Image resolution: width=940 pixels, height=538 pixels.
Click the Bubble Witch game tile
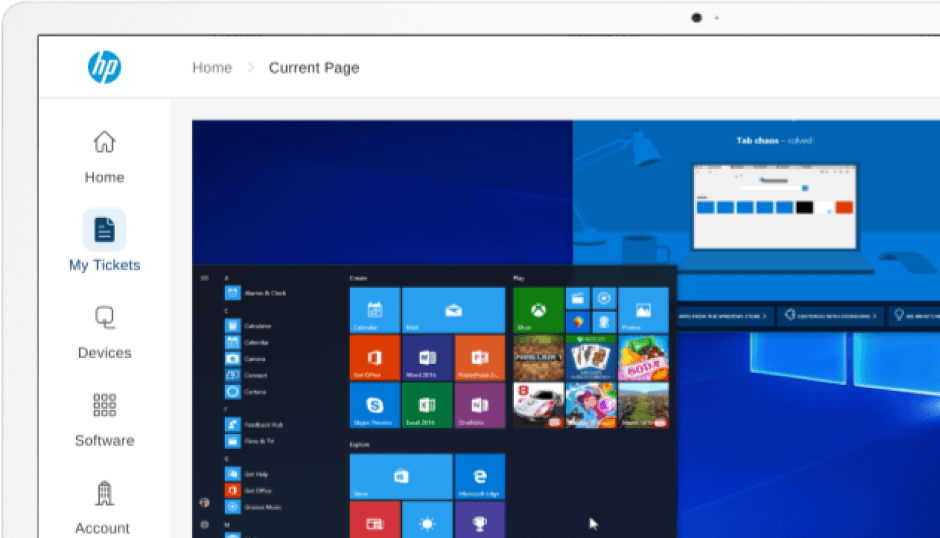(x=591, y=405)
